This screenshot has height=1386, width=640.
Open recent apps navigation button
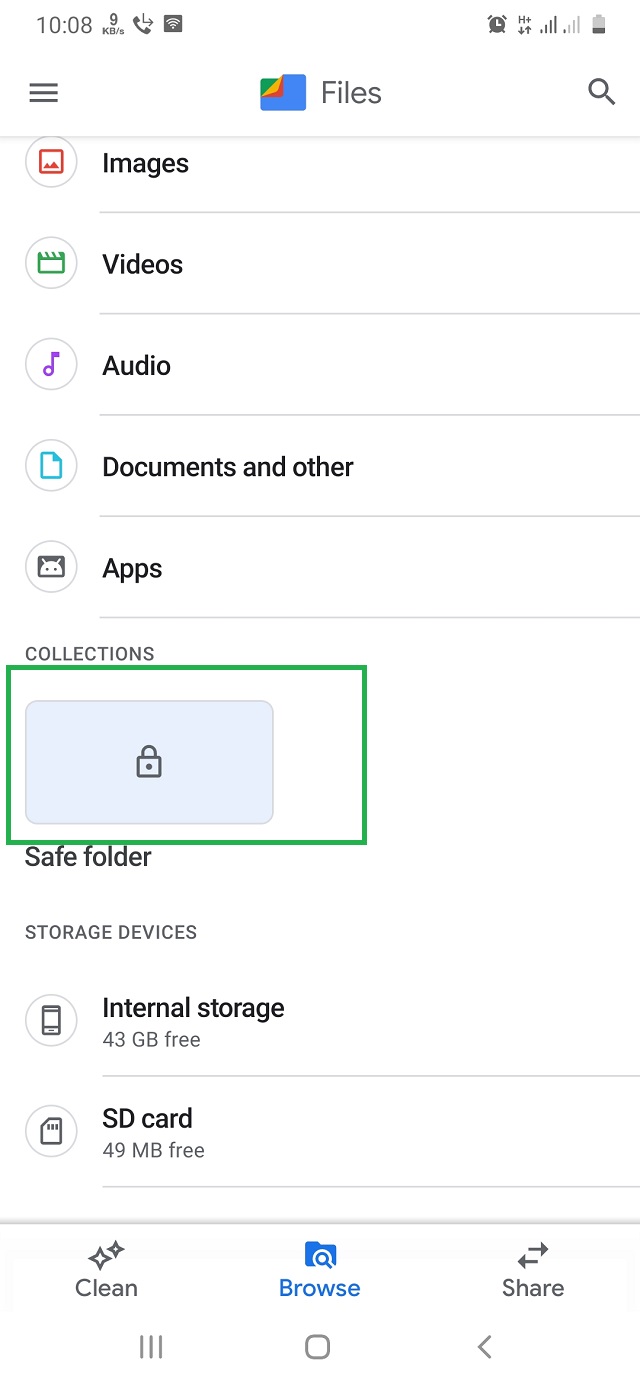tap(151, 1347)
